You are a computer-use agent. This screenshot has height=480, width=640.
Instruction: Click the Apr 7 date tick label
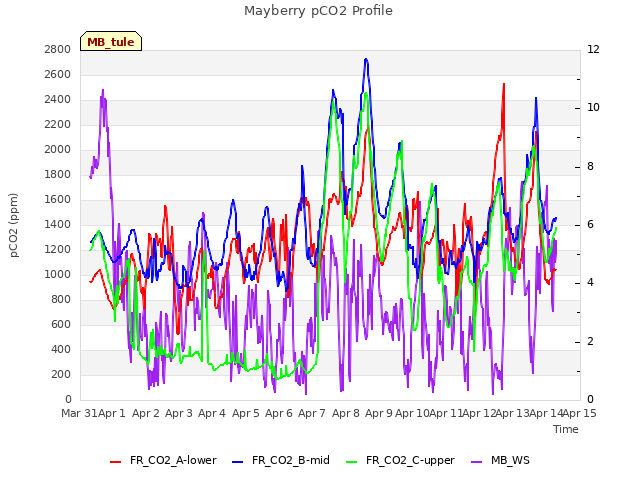(312, 413)
